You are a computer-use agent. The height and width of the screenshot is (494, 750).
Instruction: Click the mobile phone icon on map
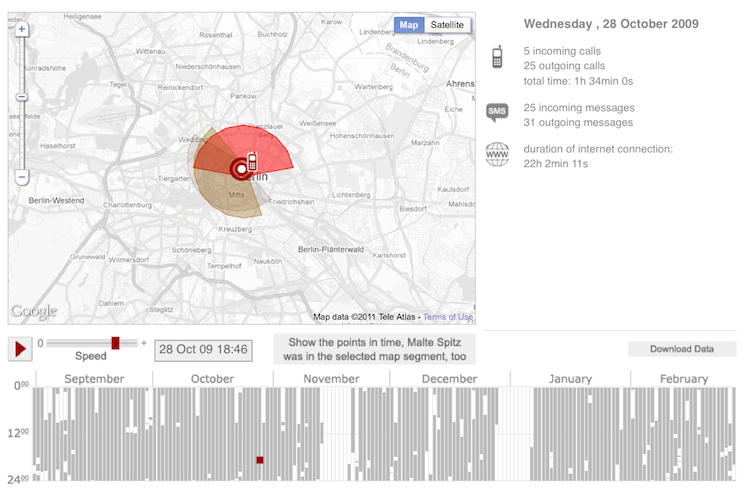pyautogui.click(x=252, y=161)
